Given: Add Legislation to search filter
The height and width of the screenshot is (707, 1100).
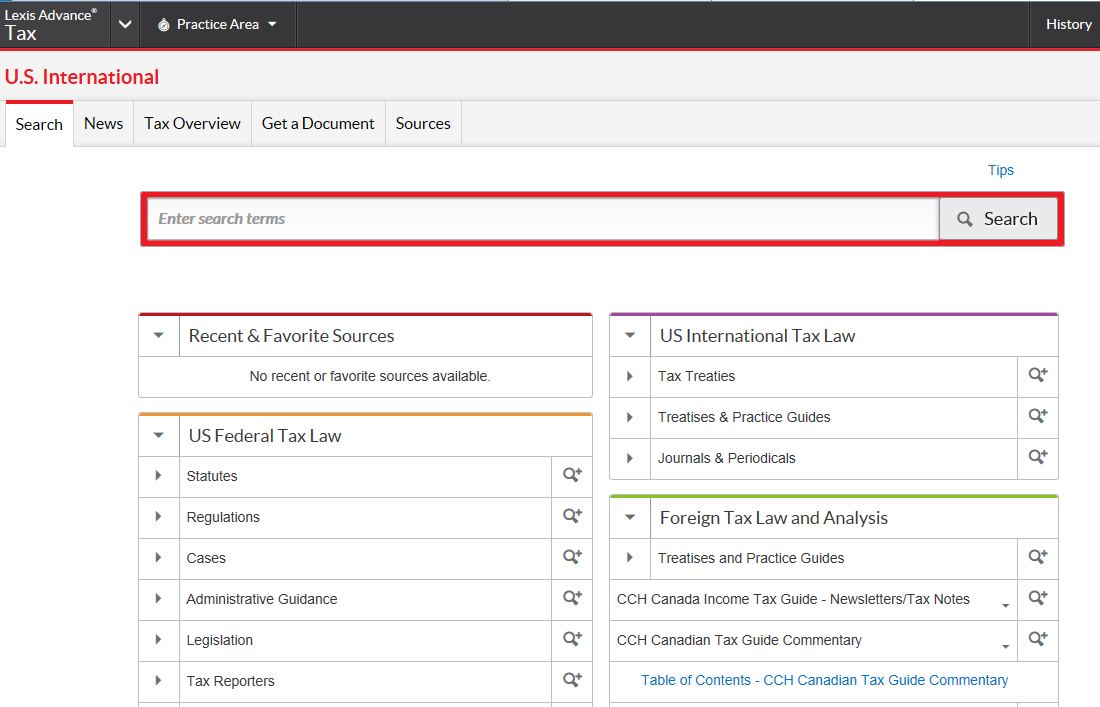Looking at the screenshot, I should [572, 639].
